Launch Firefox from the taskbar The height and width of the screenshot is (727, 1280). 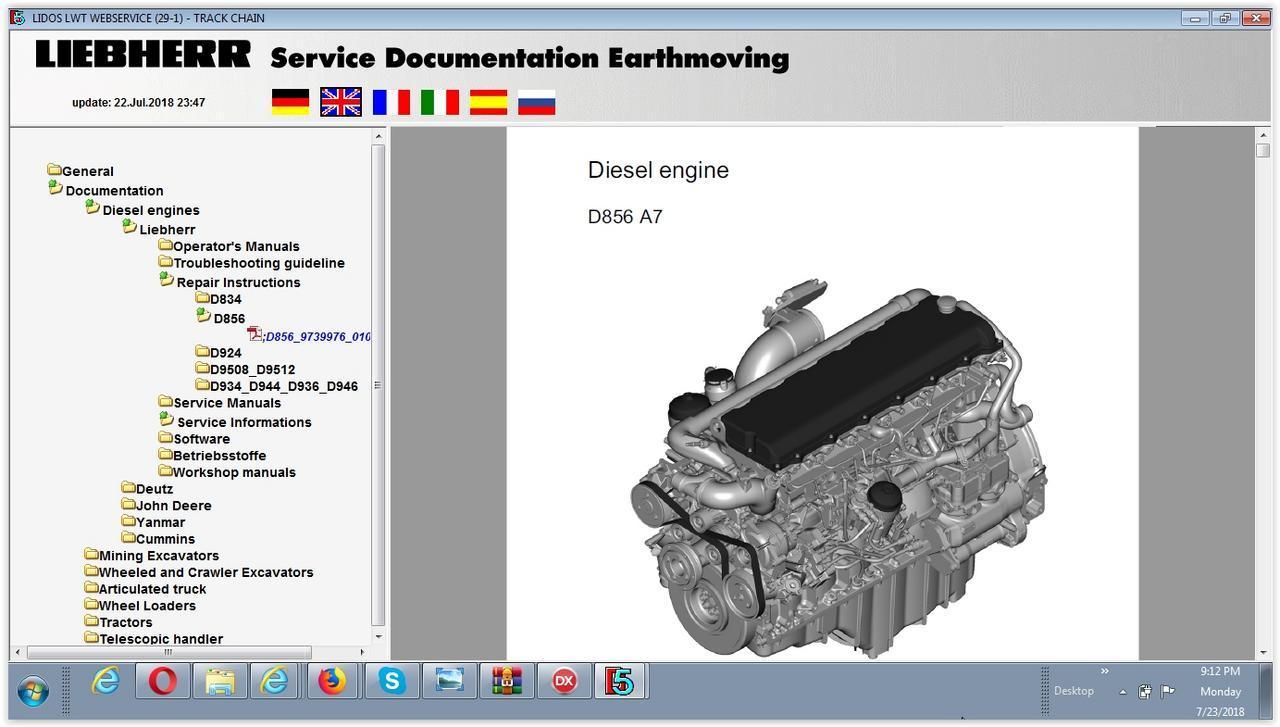[332, 682]
